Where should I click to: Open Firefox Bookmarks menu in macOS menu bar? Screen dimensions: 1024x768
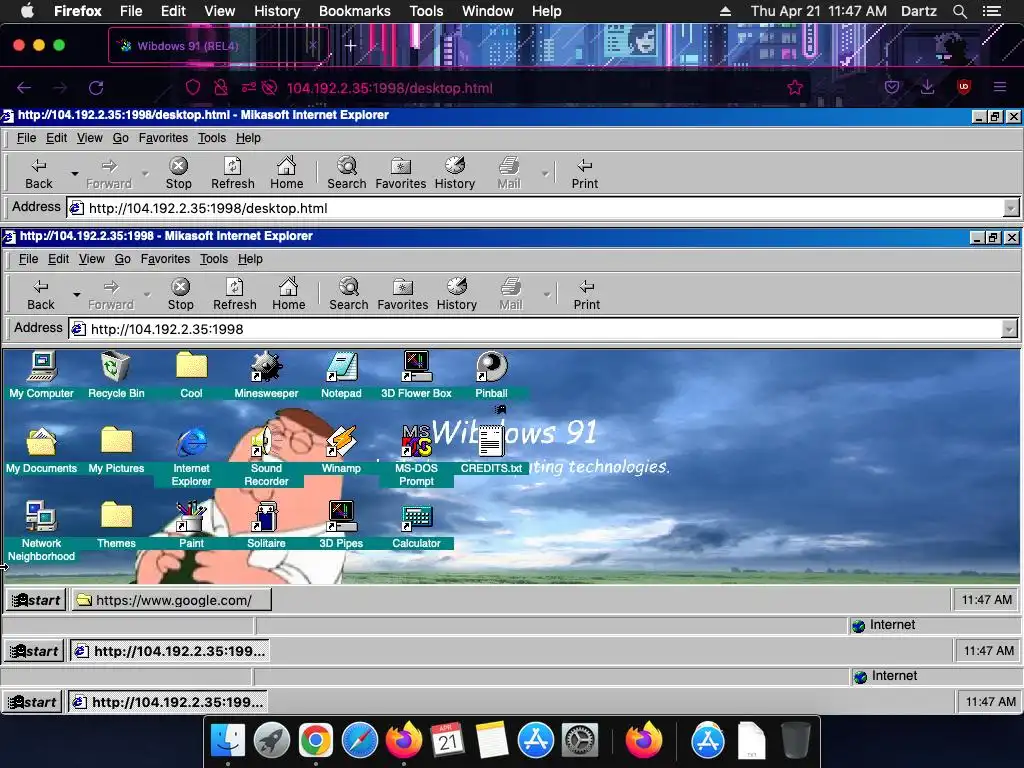(x=355, y=11)
